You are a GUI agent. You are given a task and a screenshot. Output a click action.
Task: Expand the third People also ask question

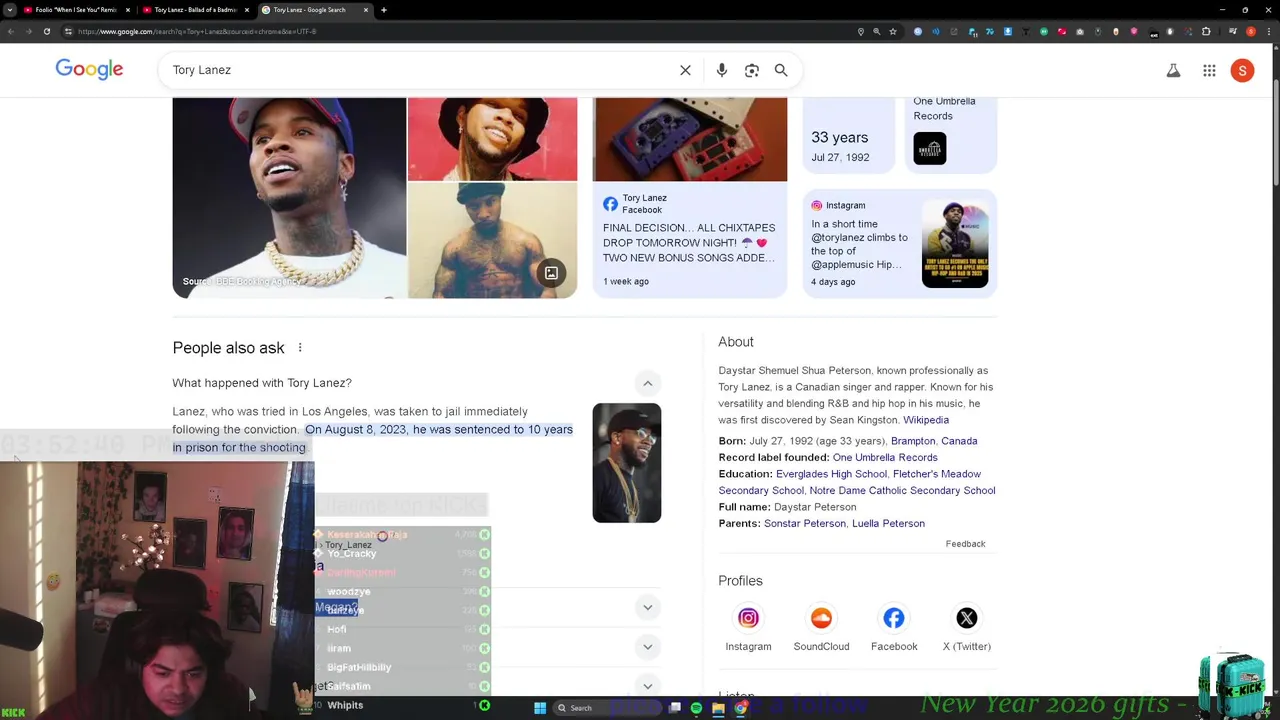click(x=647, y=646)
